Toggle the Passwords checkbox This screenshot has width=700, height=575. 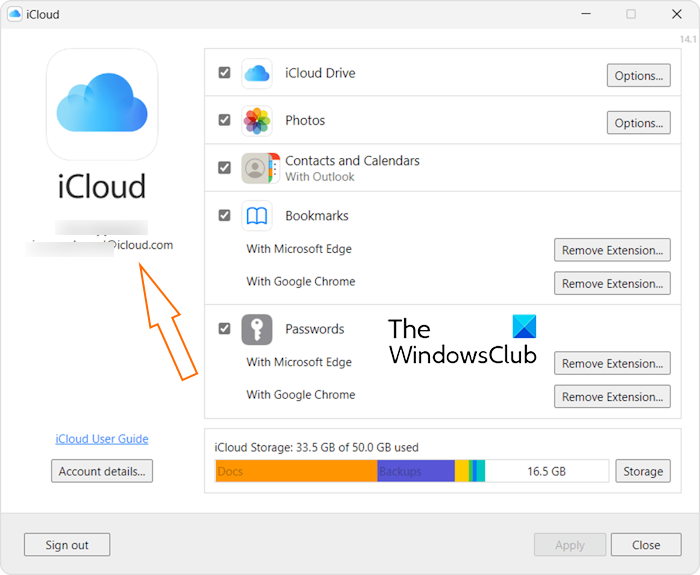tap(225, 329)
